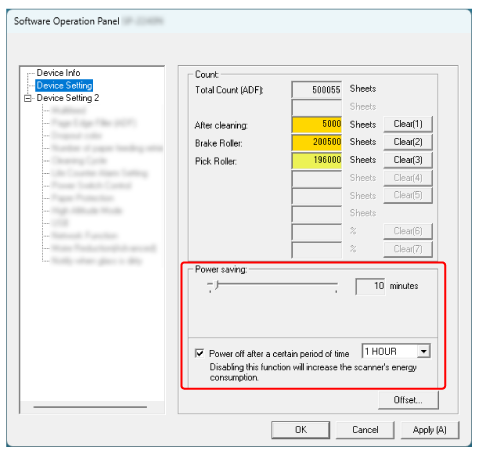Screen dimensions: 481x455
Task: Click the horizontal scrollbar under the tree
Action: click(x=90, y=407)
